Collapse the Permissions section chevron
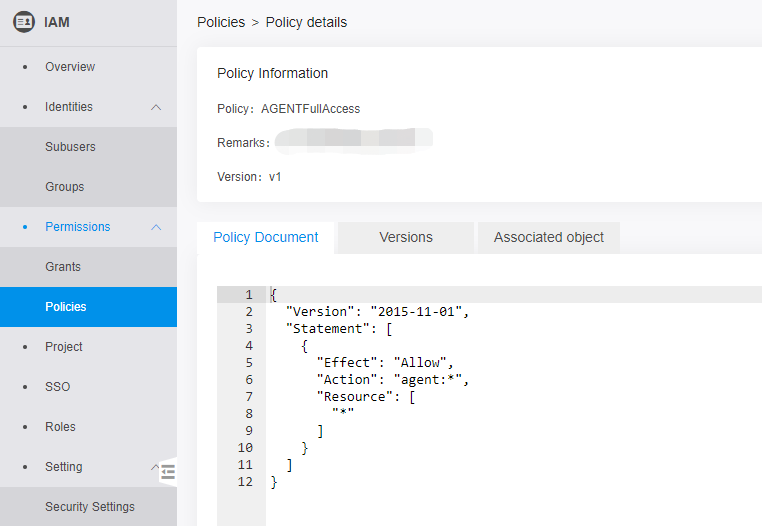This screenshot has width=762, height=526. (156, 228)
